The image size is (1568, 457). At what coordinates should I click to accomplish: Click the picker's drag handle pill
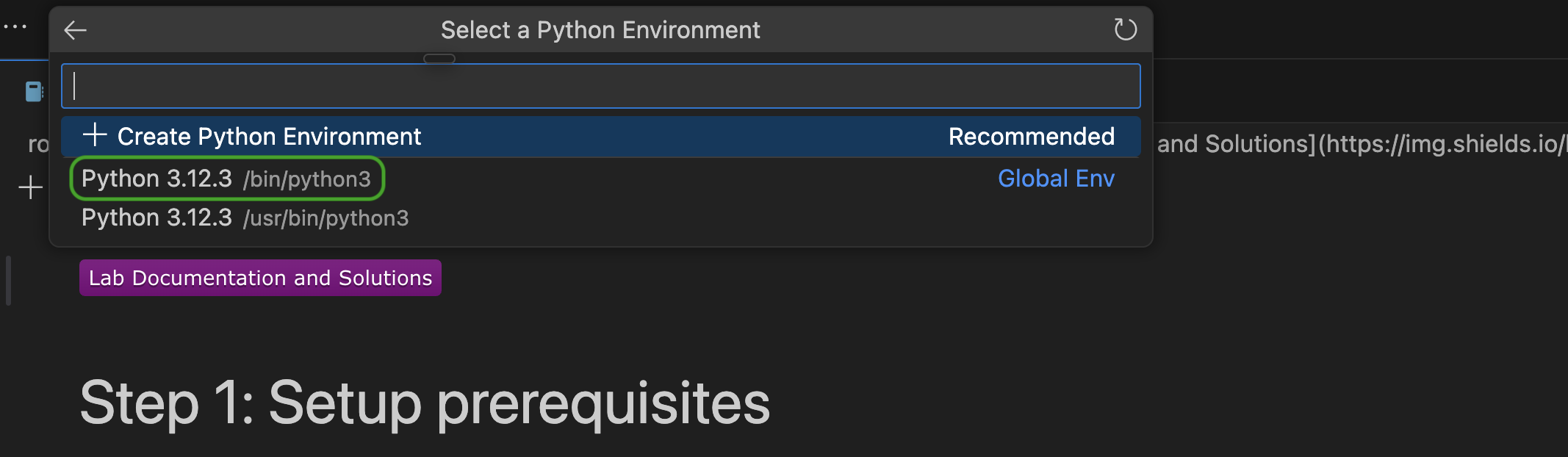439,59
